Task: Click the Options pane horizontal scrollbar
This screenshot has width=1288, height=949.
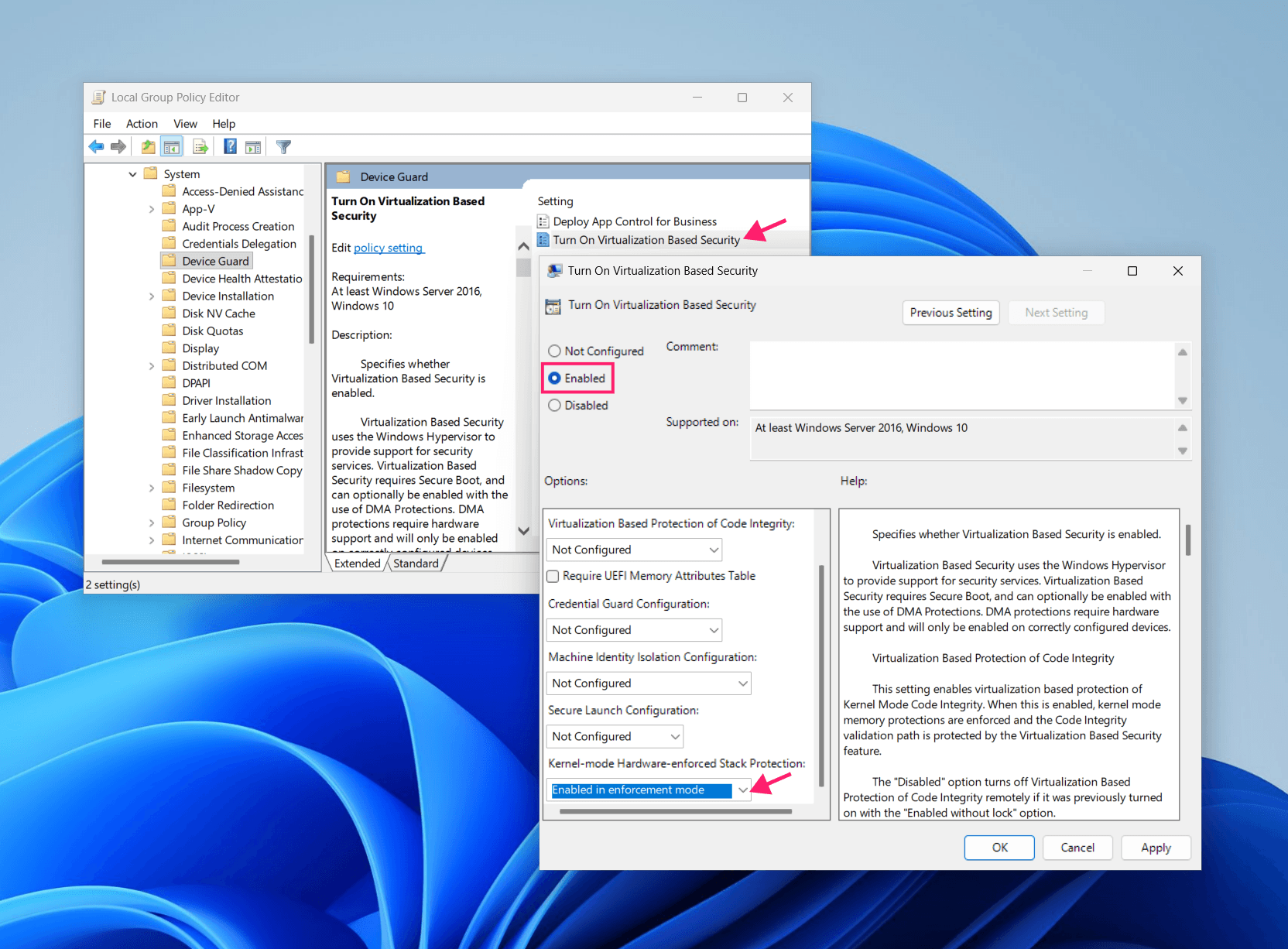Action: 675,812
